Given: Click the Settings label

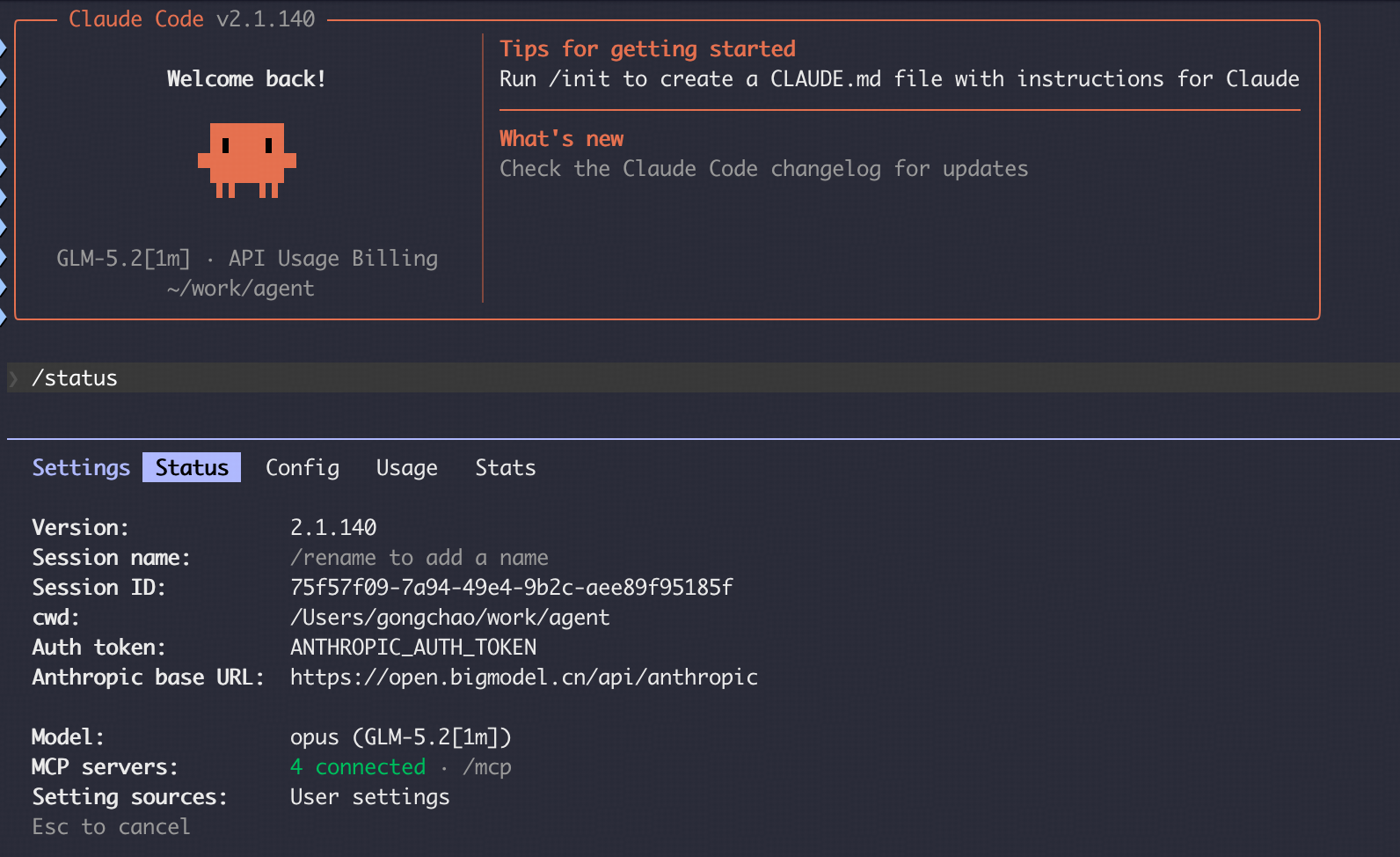Looking at the screenshot, I should coord(81,467).
